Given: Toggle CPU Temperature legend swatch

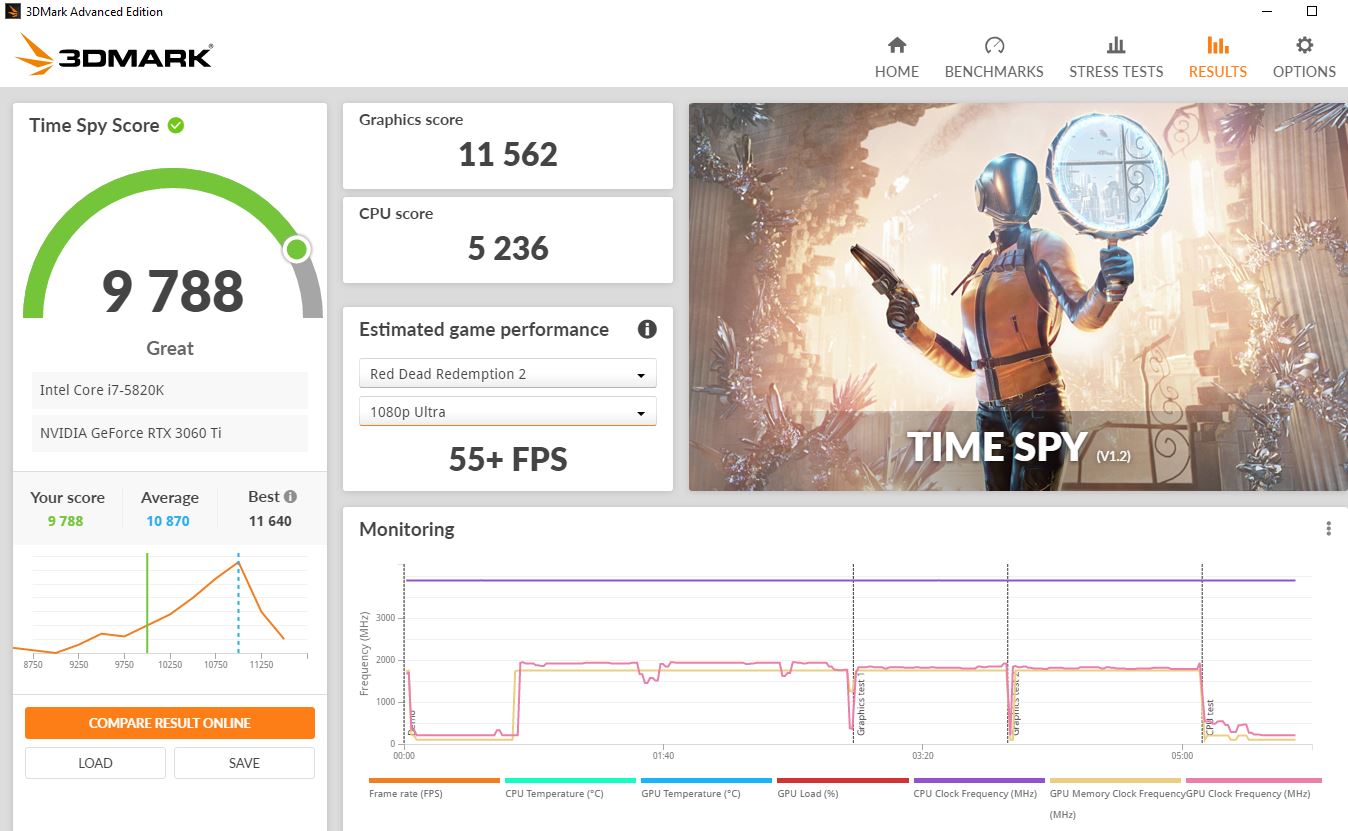Looking at the screenshot, I should tap(570, 780).
